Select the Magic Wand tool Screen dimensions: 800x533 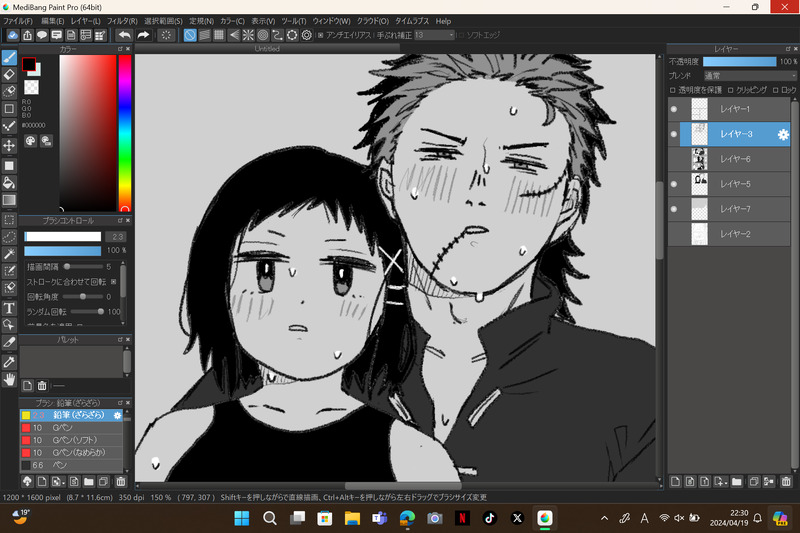9,254
